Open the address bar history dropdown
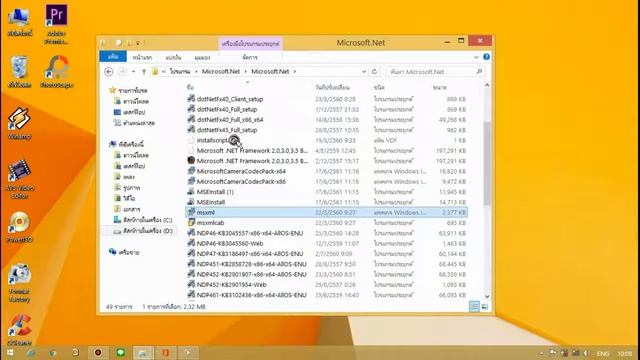This screenshot has width=640, height=360. point(364,72)
